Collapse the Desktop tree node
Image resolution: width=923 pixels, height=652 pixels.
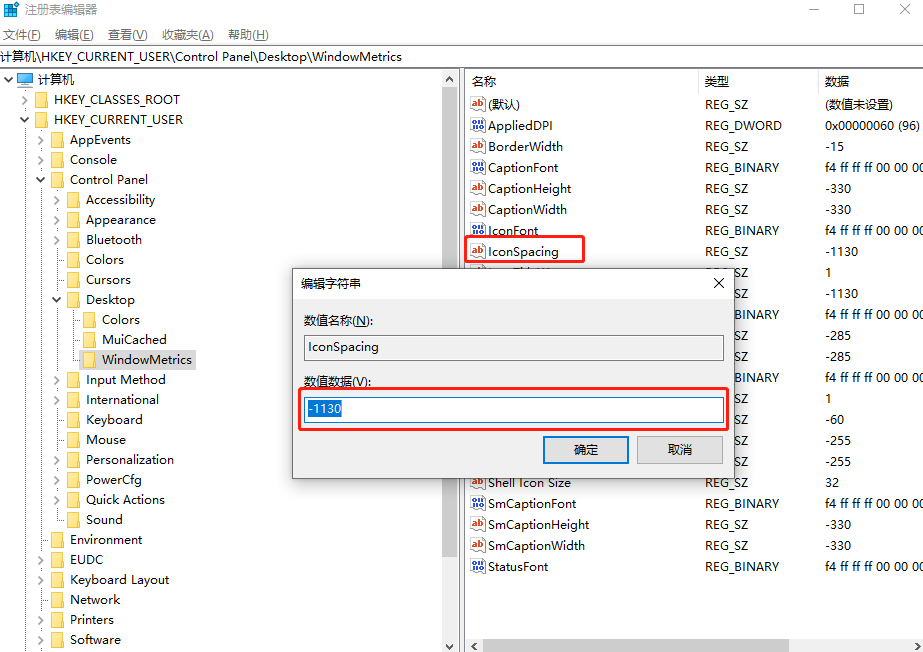pyautogui.click(x=57, y=300)
